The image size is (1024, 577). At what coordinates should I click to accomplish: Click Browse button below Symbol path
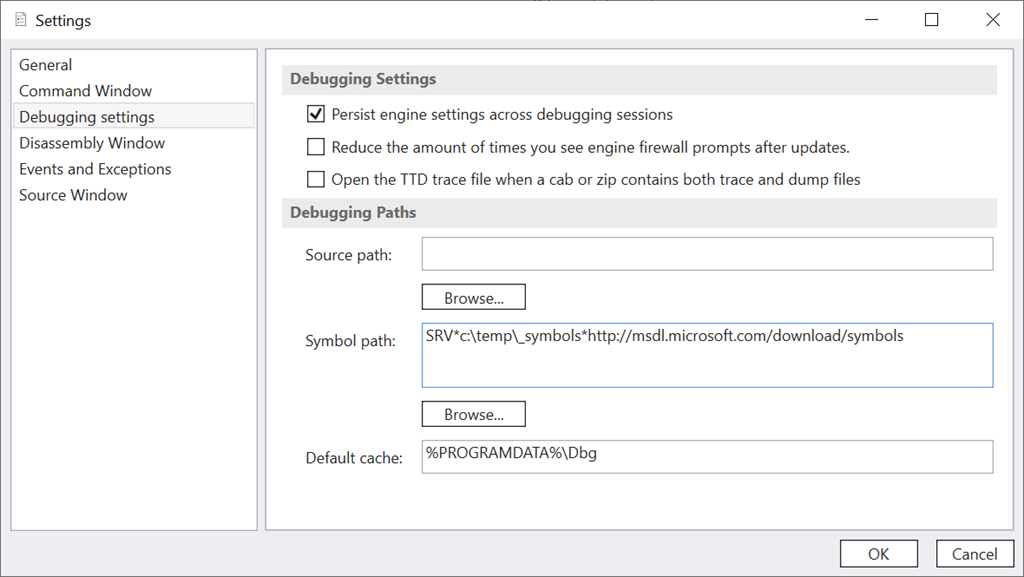[x=473, y=414]
